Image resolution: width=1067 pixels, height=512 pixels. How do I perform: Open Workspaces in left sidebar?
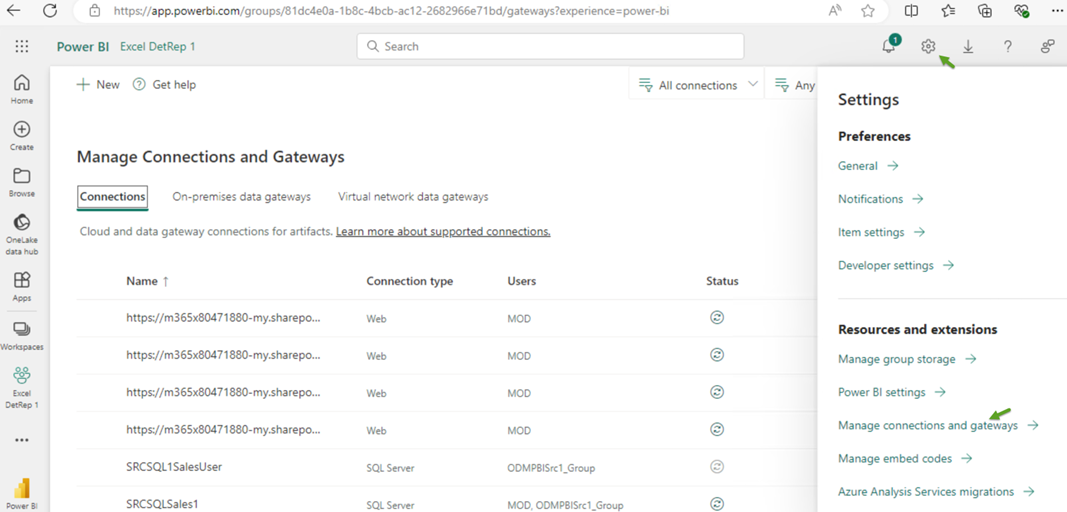(22, 336)
